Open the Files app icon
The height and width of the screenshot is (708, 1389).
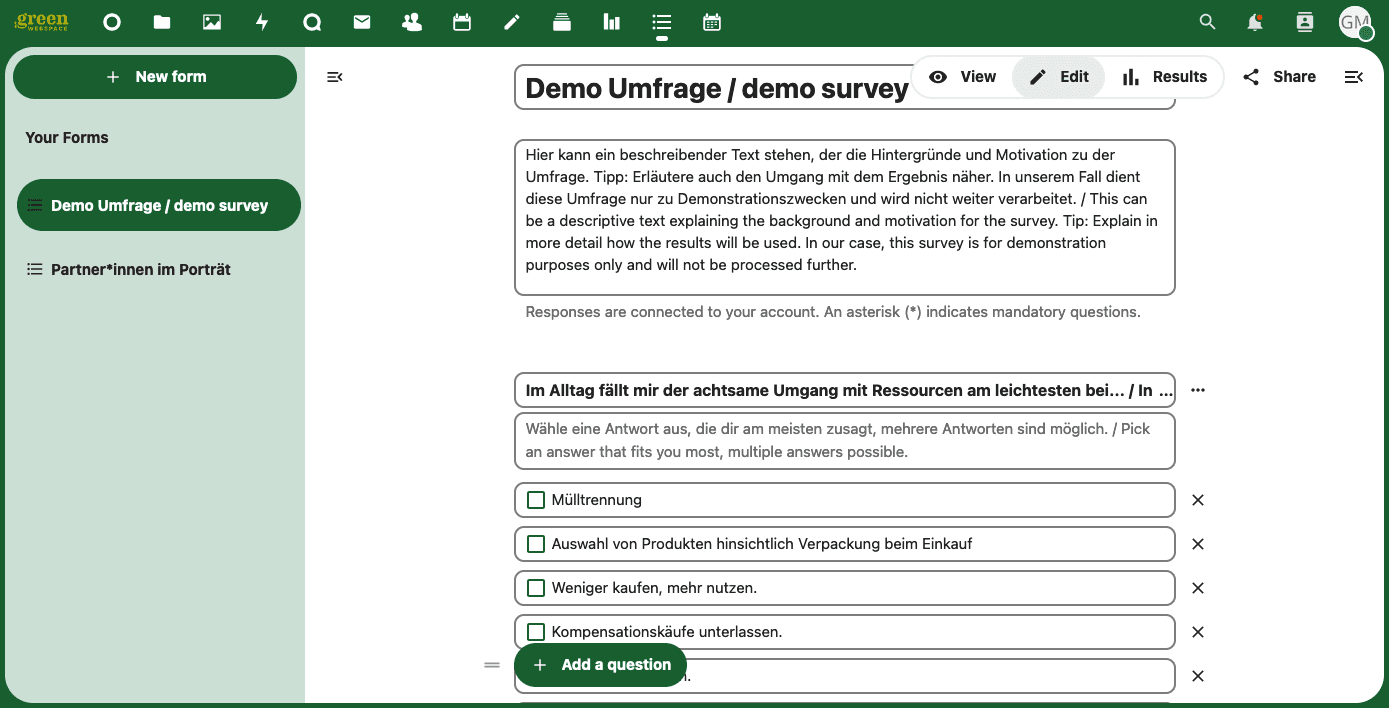[162, 22]
